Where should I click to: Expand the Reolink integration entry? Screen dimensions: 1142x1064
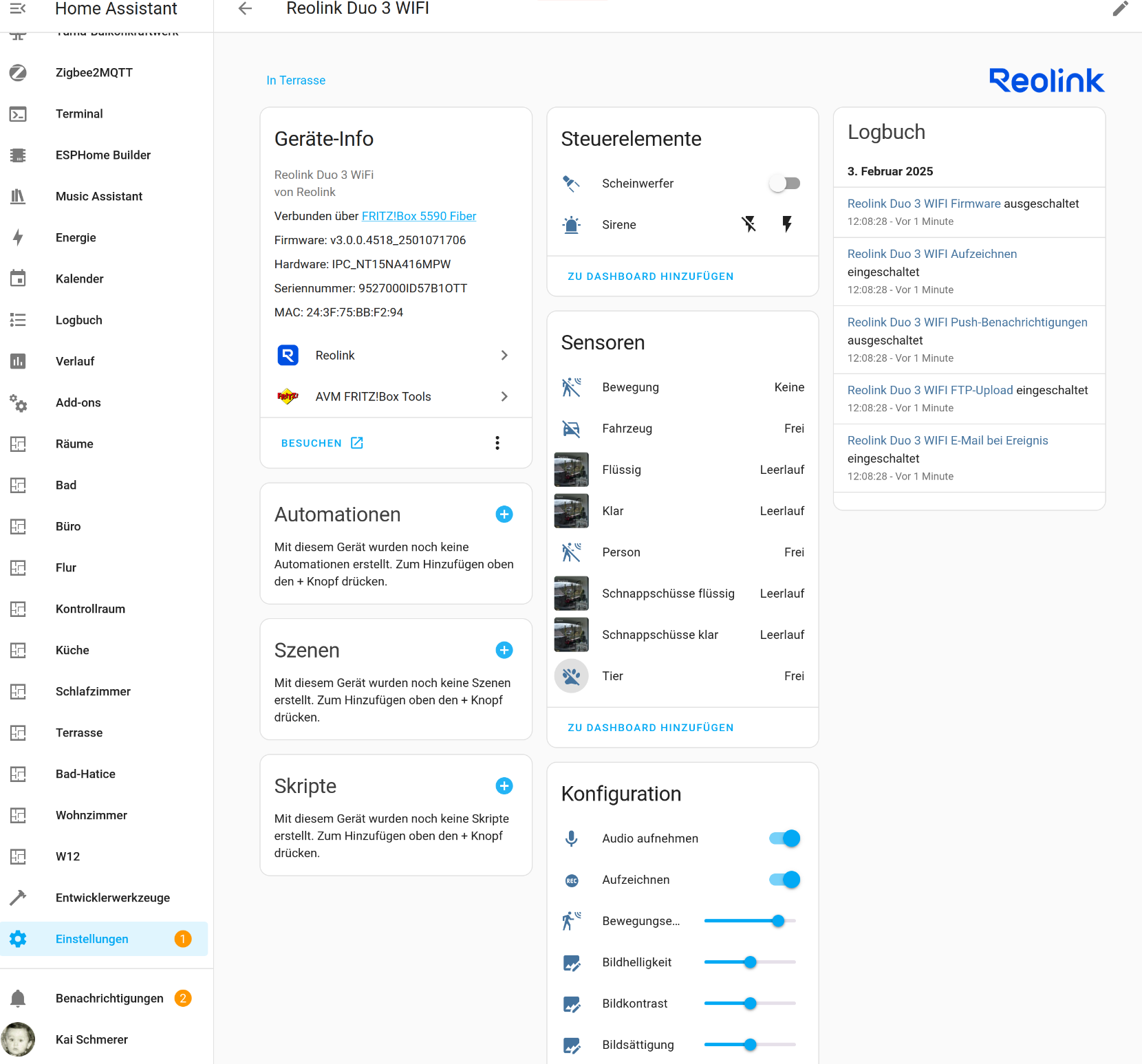click(x=396, y=356)
